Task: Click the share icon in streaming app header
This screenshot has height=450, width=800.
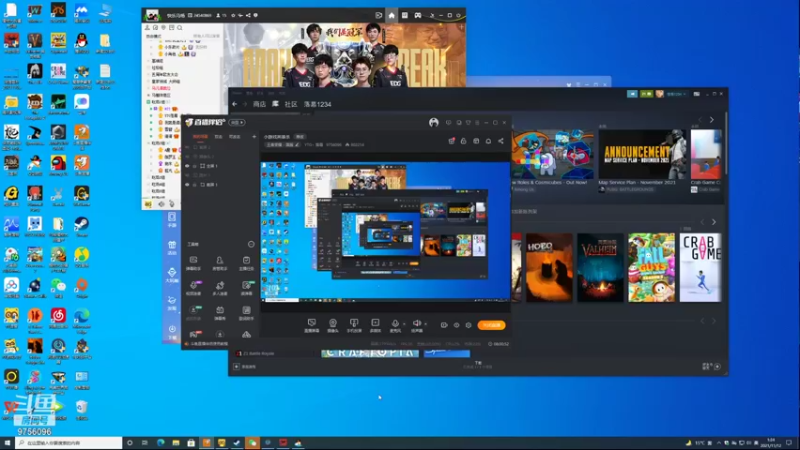Action: pyautogui.click(x=501, y=141)
